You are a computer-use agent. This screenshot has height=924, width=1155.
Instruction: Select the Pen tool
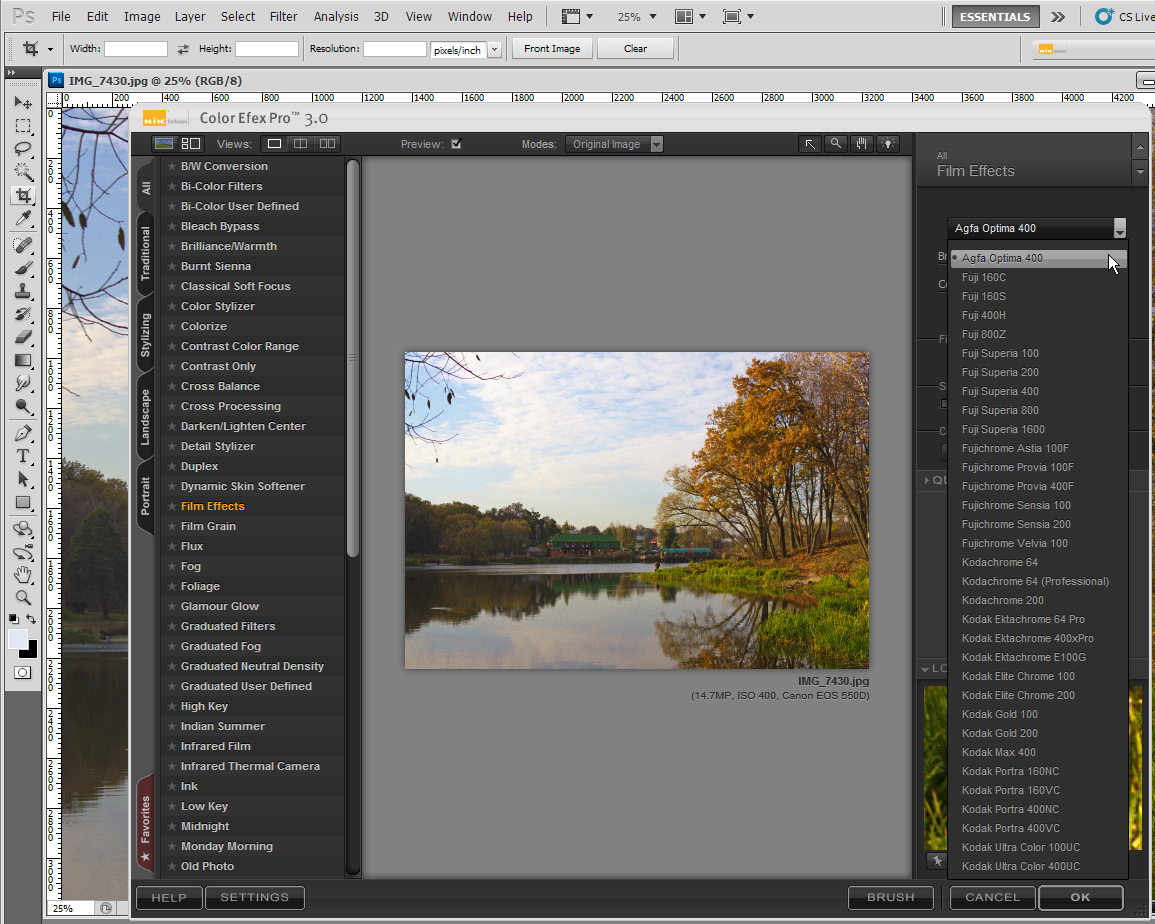pyautogui.click(x=23, y=433)
